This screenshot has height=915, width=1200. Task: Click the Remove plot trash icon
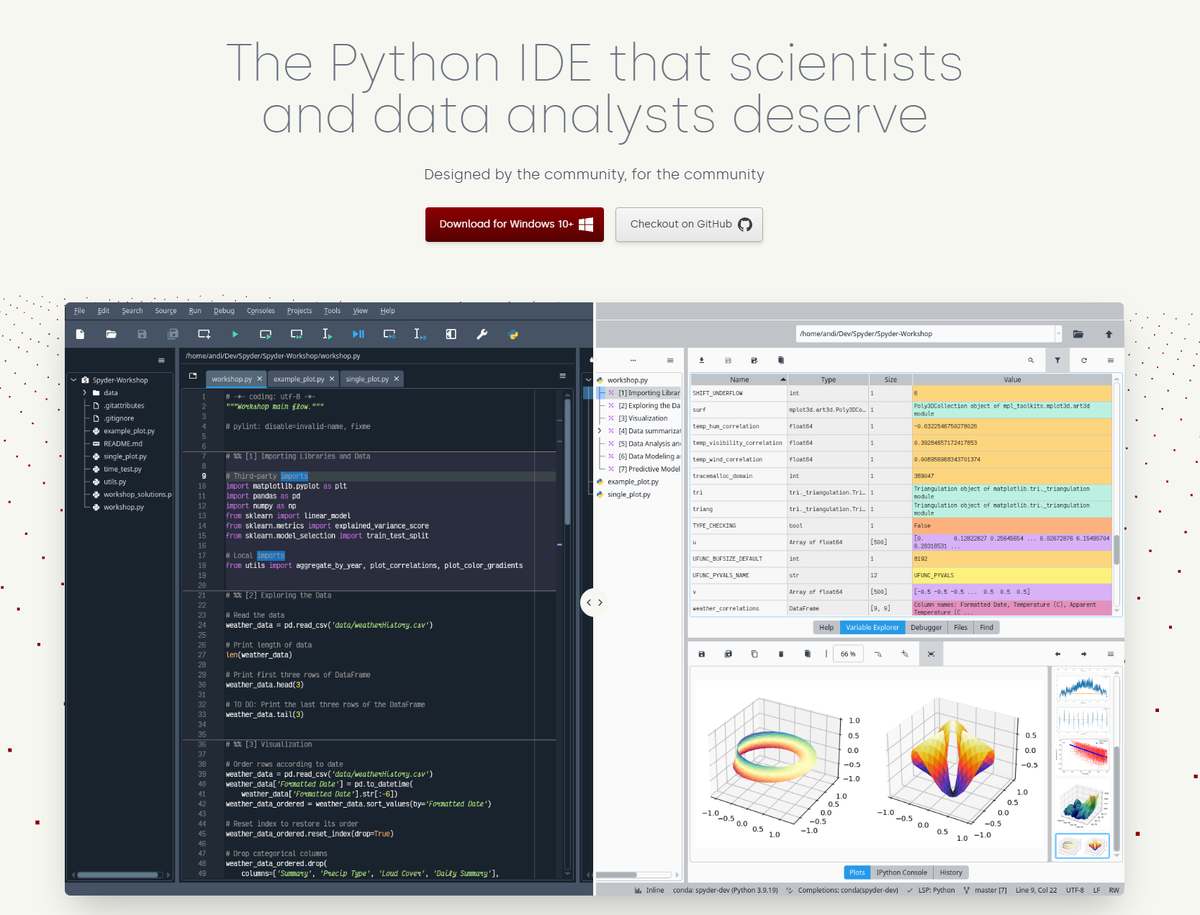point(781,654)
